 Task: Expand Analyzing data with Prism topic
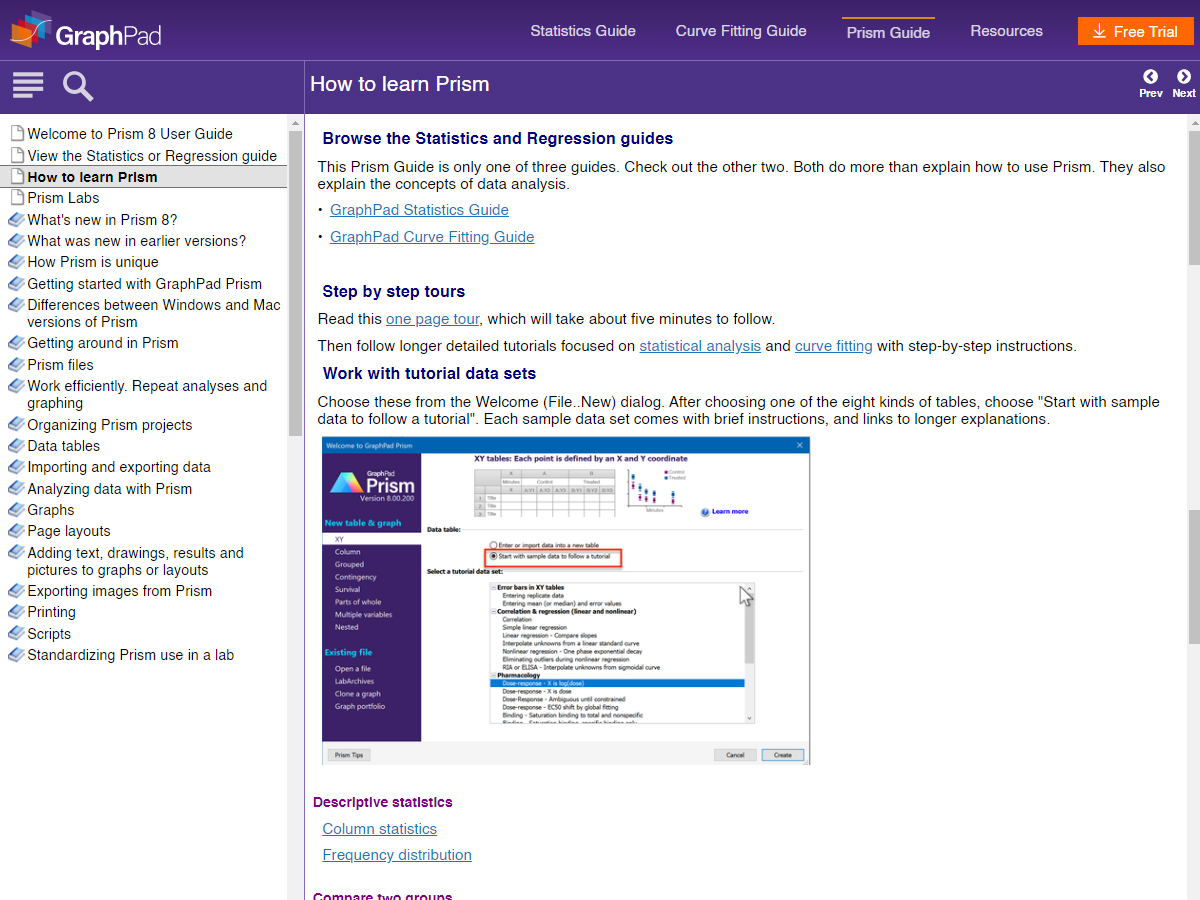(109, 489)
